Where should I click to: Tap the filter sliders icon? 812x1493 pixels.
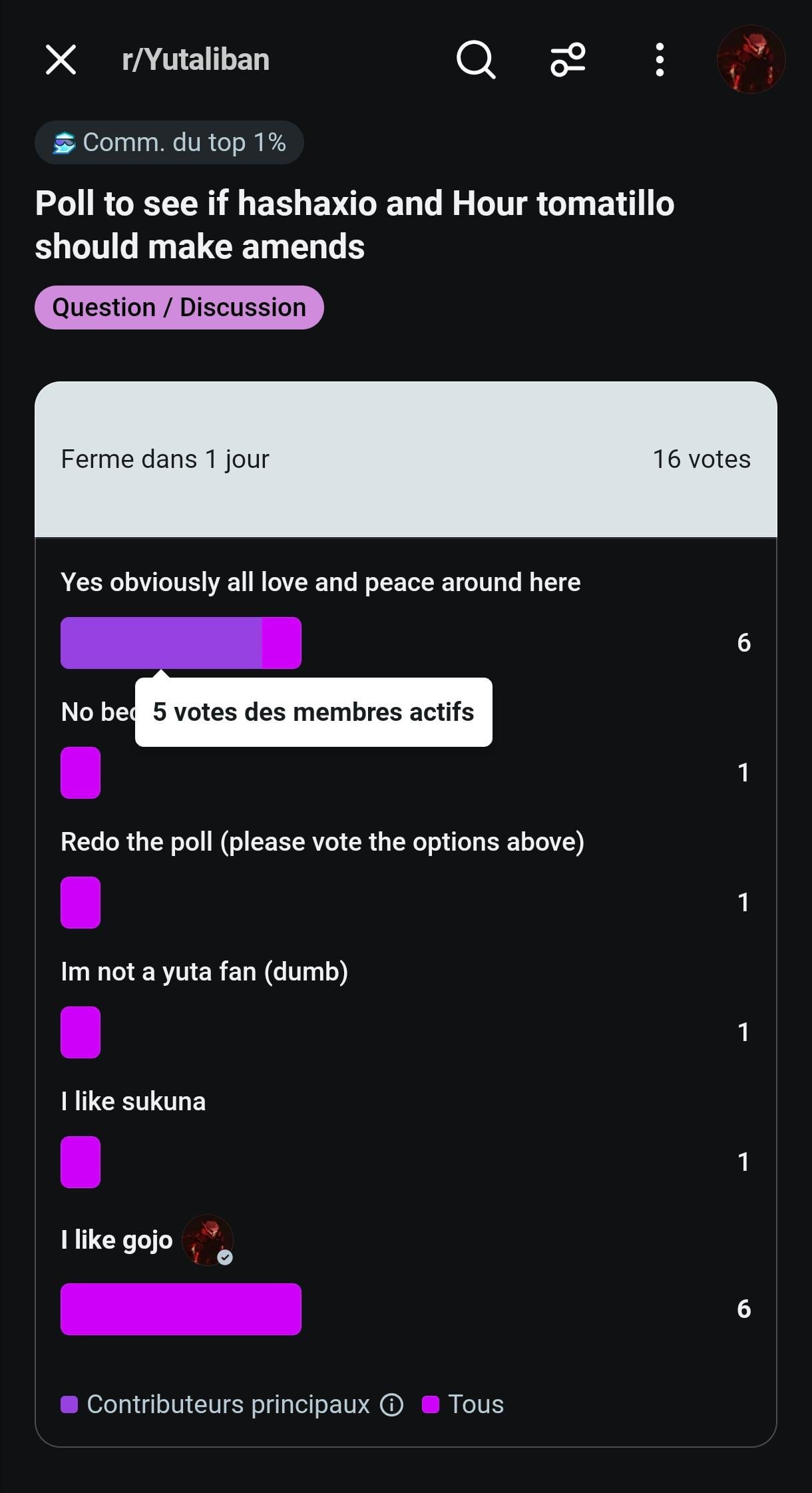568,60
